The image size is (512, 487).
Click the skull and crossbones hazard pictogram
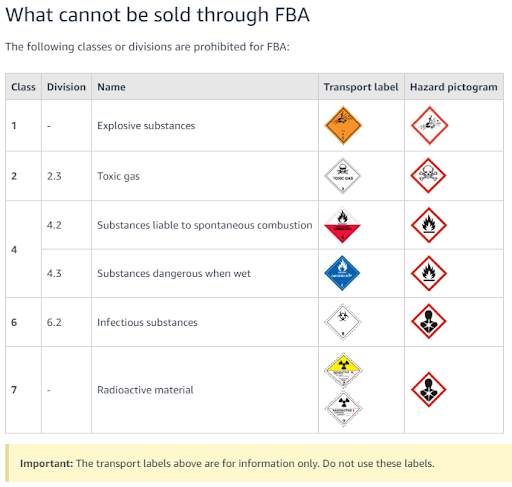pos(428,176)
